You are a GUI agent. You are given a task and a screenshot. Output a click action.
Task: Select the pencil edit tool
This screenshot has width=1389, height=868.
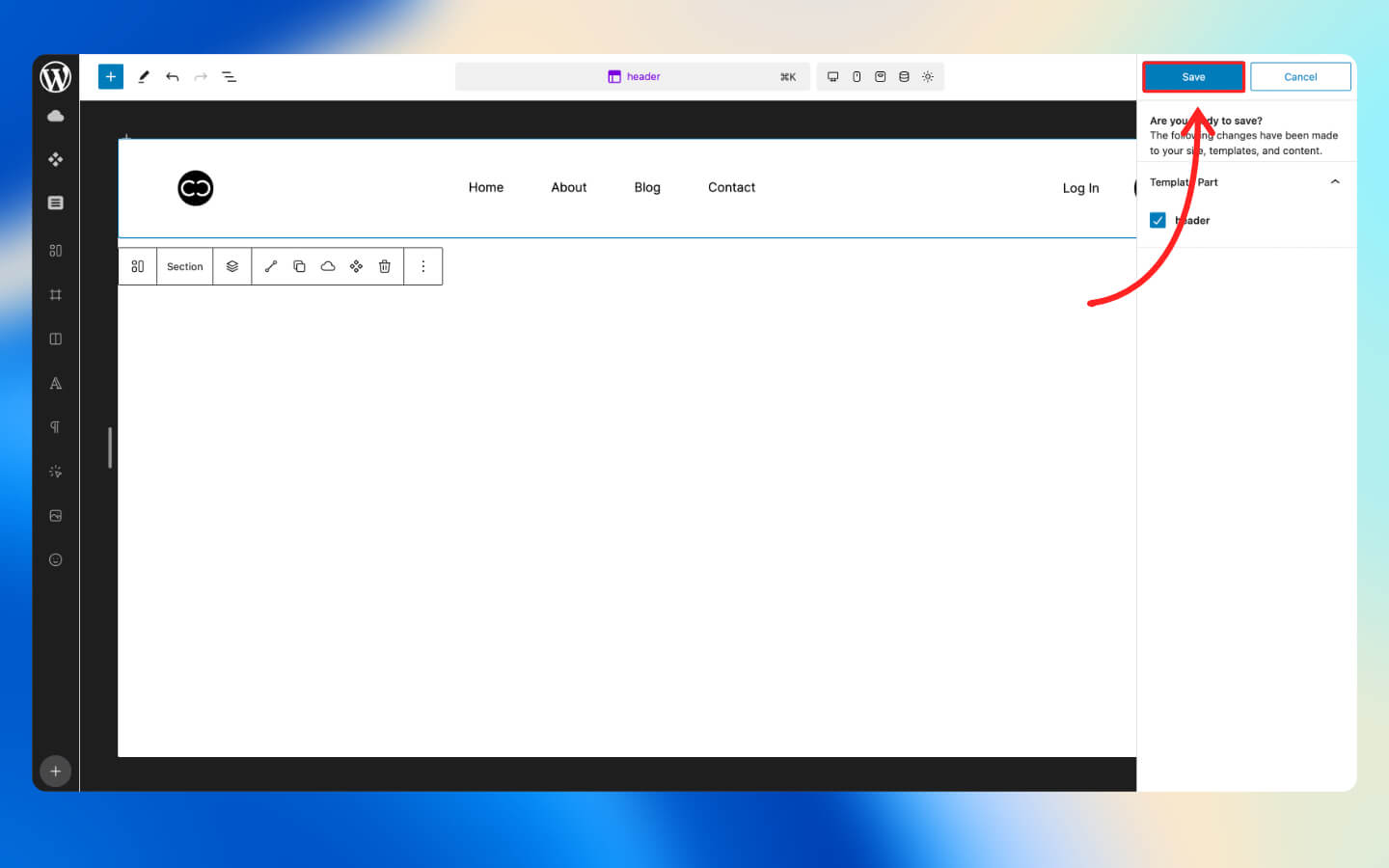pos(144,77)
